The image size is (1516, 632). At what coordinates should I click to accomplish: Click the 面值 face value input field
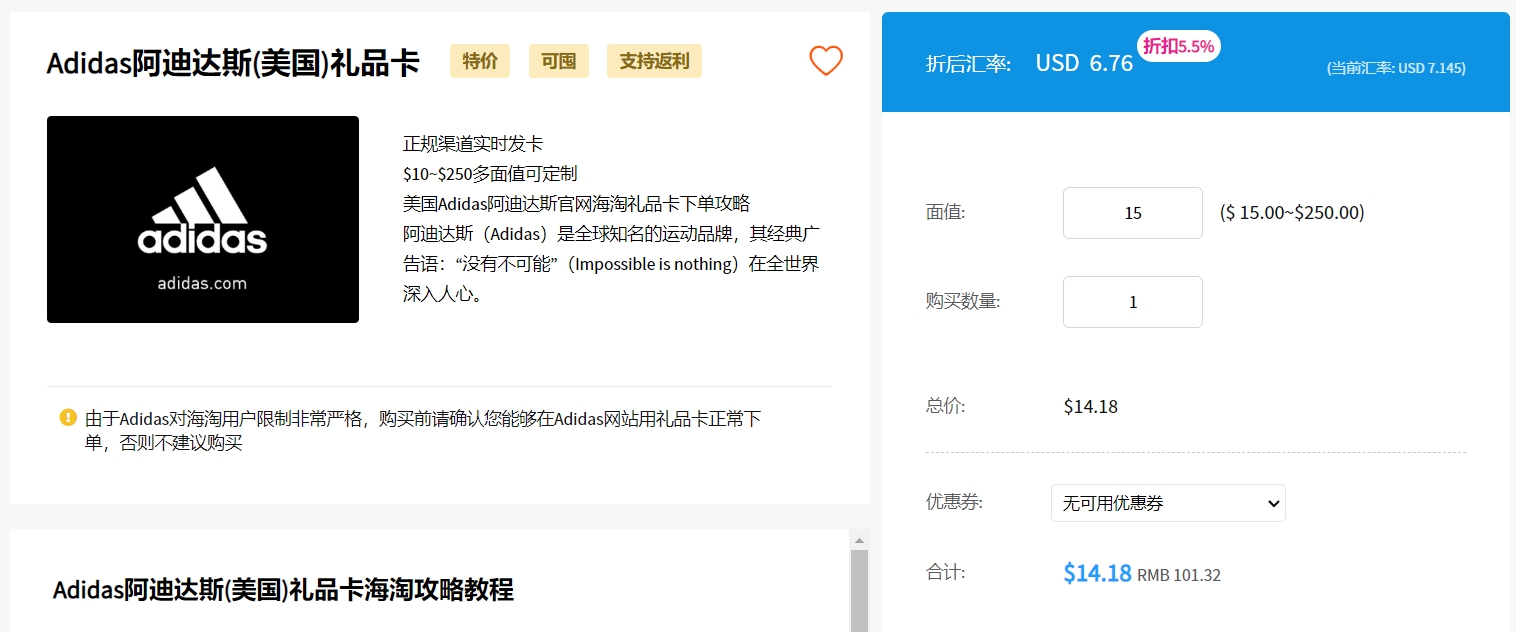1133,213
